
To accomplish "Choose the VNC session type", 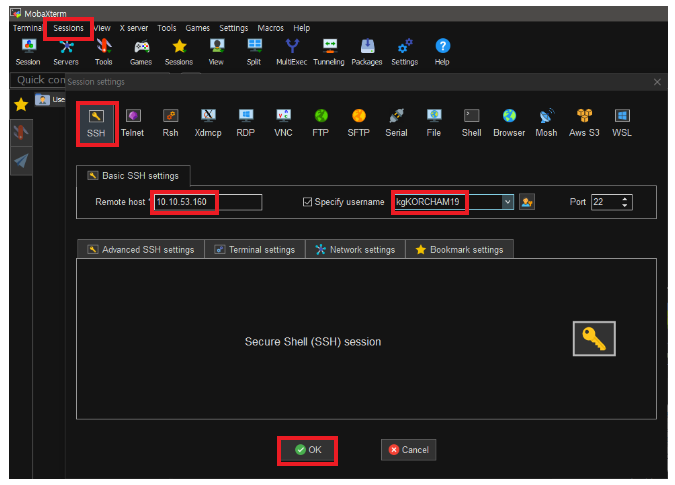I will pos(283,123).
